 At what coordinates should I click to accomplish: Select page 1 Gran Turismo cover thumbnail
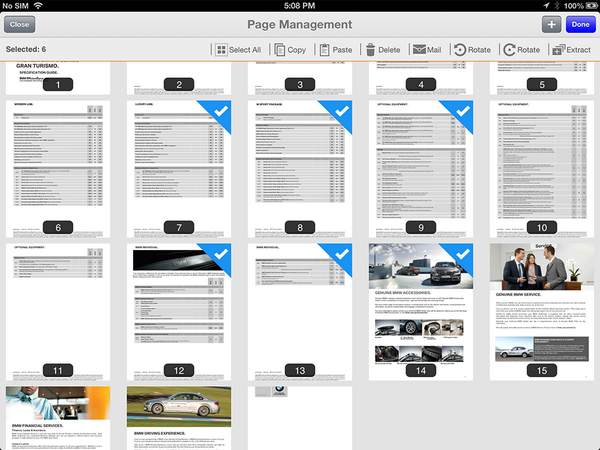(58, 78)
